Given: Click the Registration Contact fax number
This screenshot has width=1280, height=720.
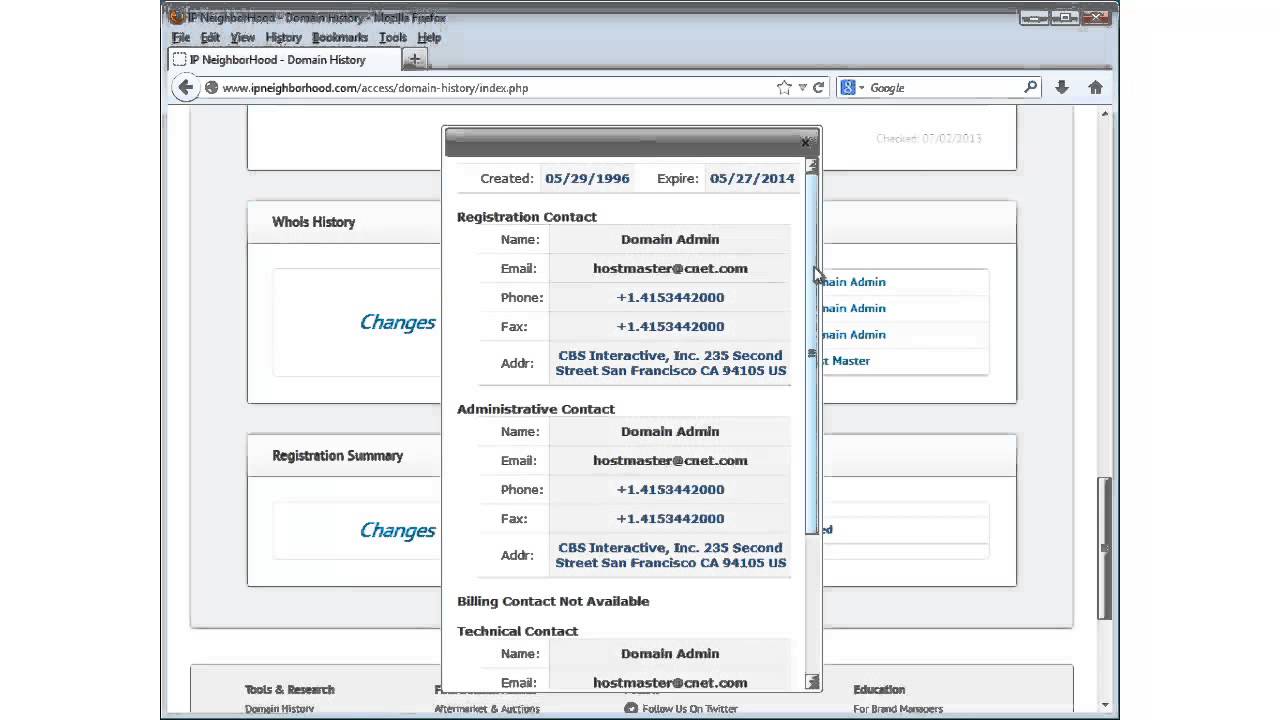Looking at the screenshot, I should coord(670,327).
